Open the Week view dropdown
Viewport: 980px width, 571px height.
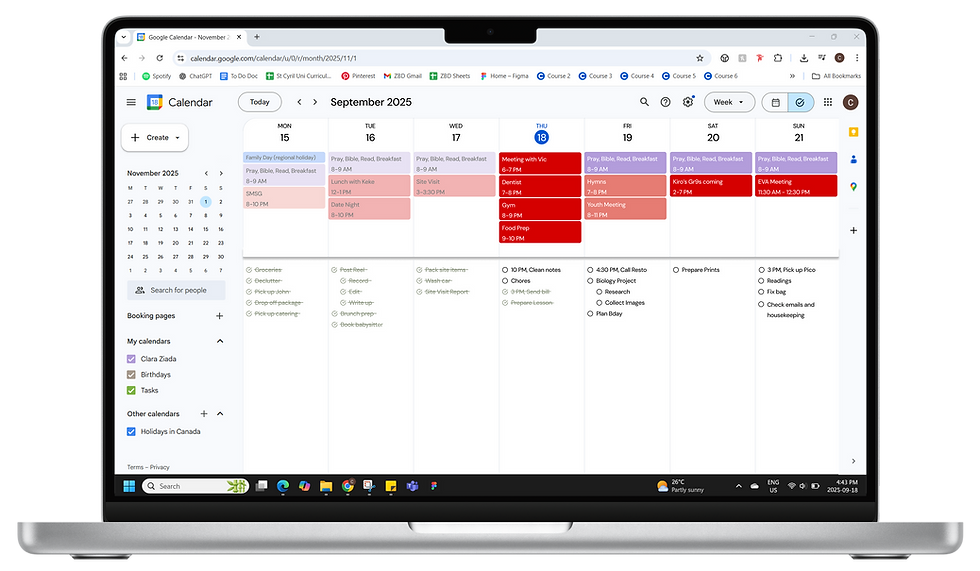pyautogui.click(x=729, y=102)
